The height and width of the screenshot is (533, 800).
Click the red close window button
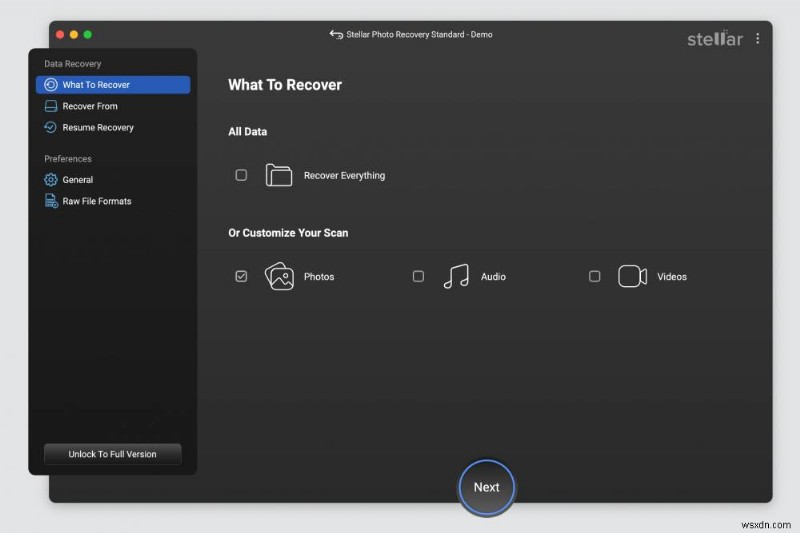(60, 35)
